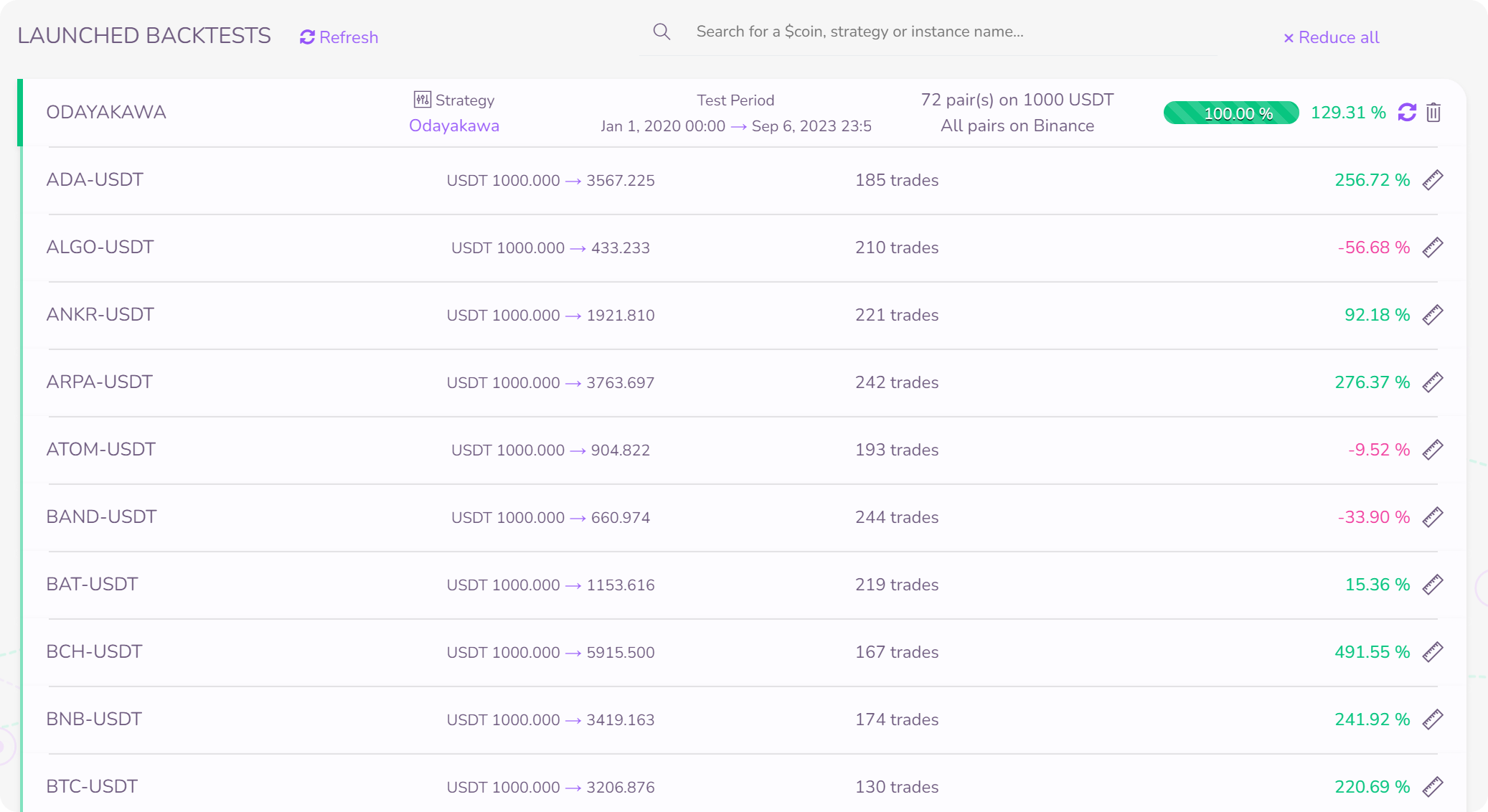The width and height of the screenshot is (1488, 812).
Task: Relaunch the ODAYAKAWA backtest via refresh icon
Action: click(x=1407, y=113)
